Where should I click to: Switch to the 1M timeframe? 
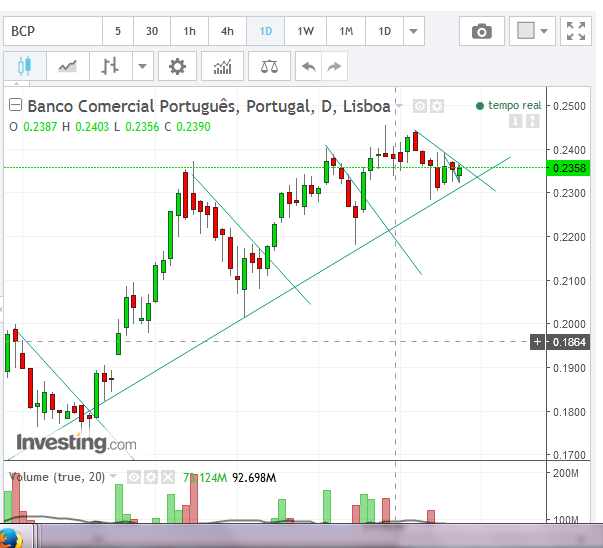pos(346,31)
